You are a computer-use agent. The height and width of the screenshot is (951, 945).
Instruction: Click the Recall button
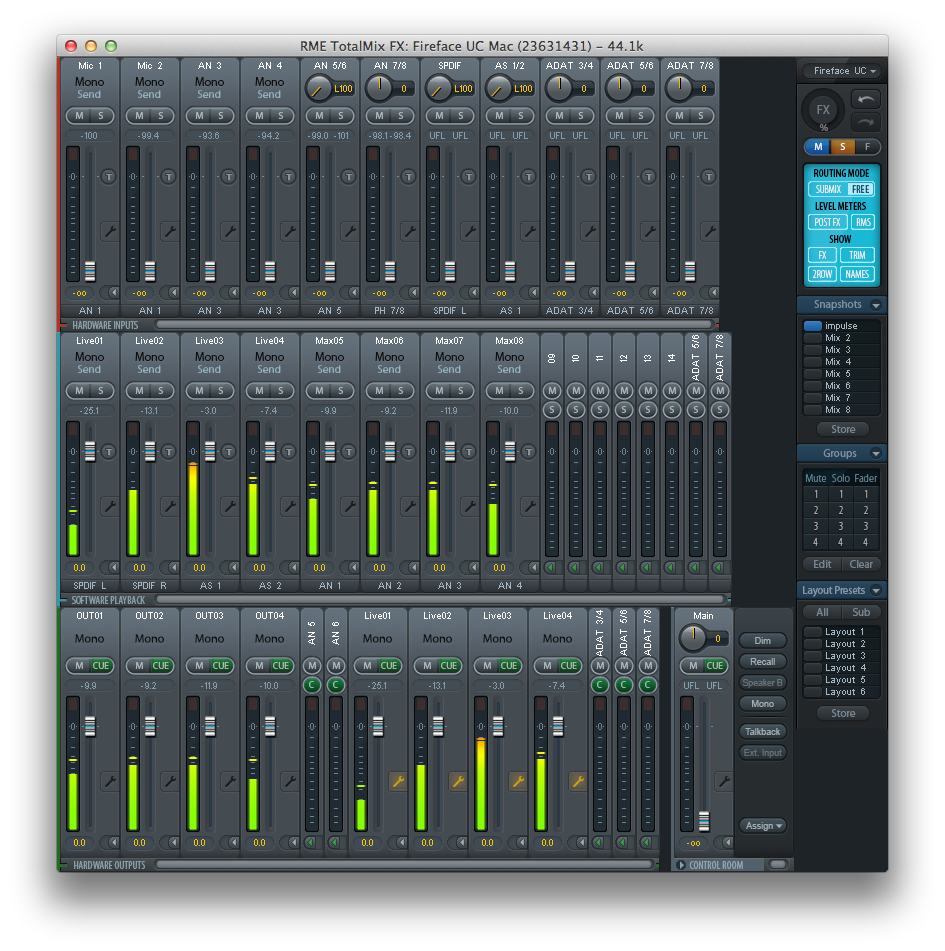(762, 662)
